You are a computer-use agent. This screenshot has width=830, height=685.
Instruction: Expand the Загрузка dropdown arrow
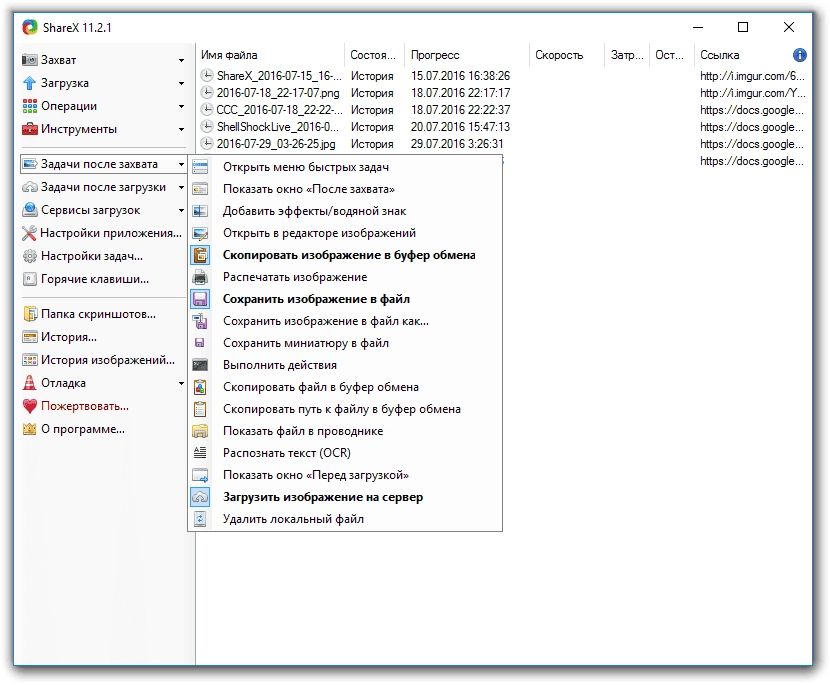[x=181, y=84]
